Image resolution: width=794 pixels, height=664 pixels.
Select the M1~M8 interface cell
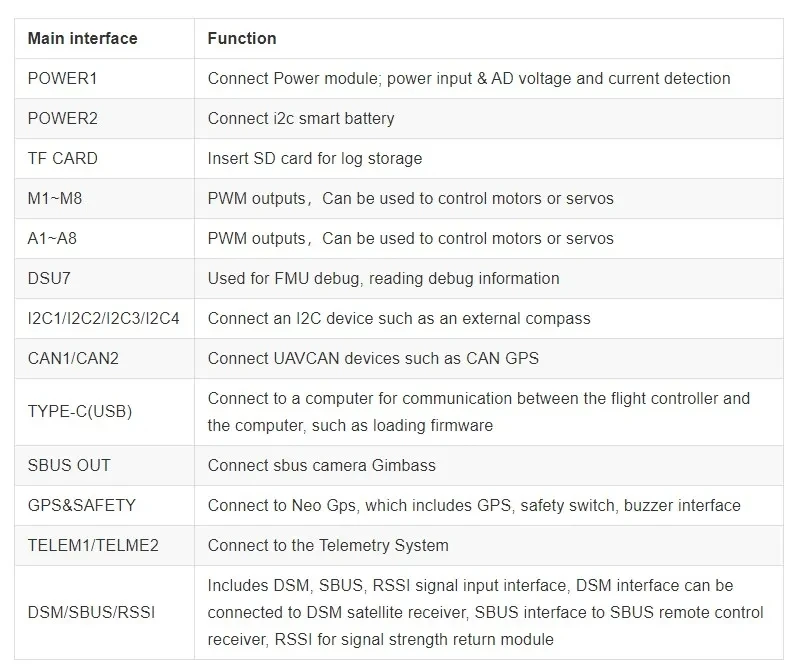tap(55, 198)
